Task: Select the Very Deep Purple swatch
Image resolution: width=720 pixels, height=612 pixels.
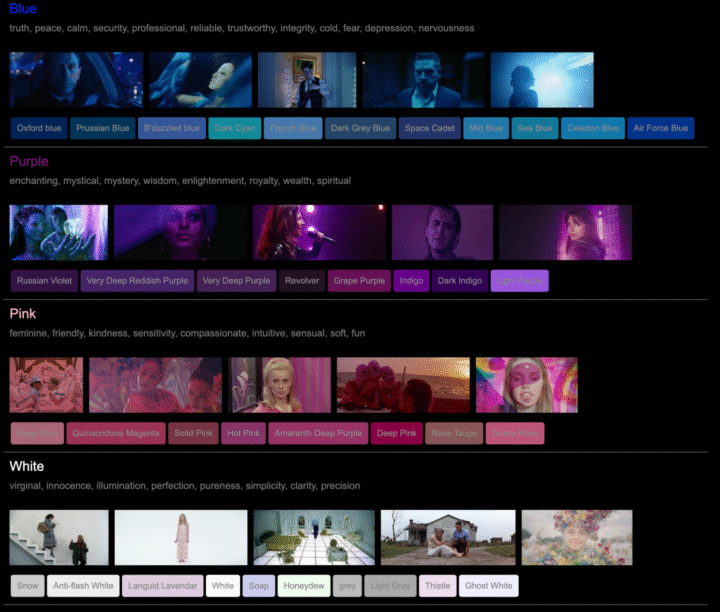Action: (236, 281)
